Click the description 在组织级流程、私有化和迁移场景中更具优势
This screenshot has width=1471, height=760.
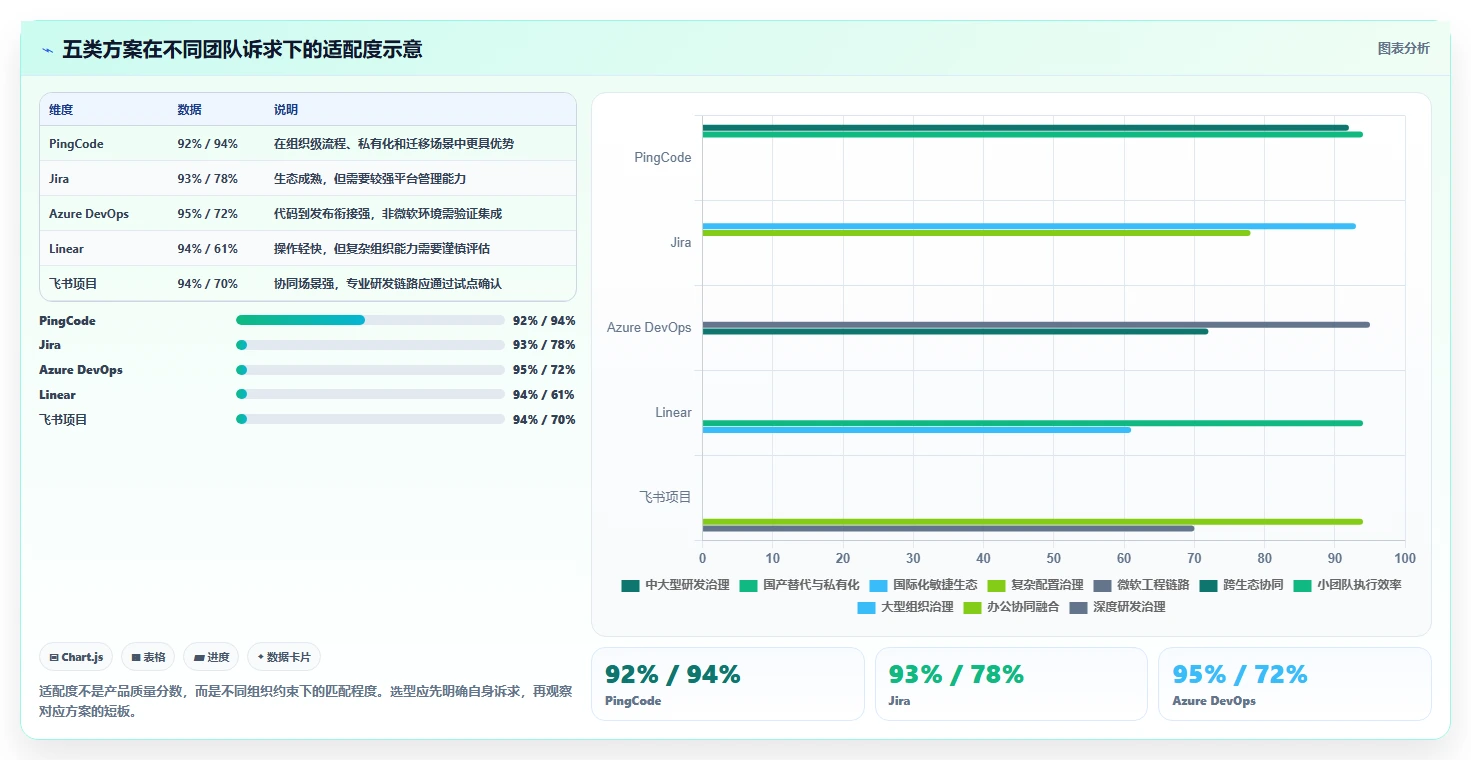(x=394, y=144)
